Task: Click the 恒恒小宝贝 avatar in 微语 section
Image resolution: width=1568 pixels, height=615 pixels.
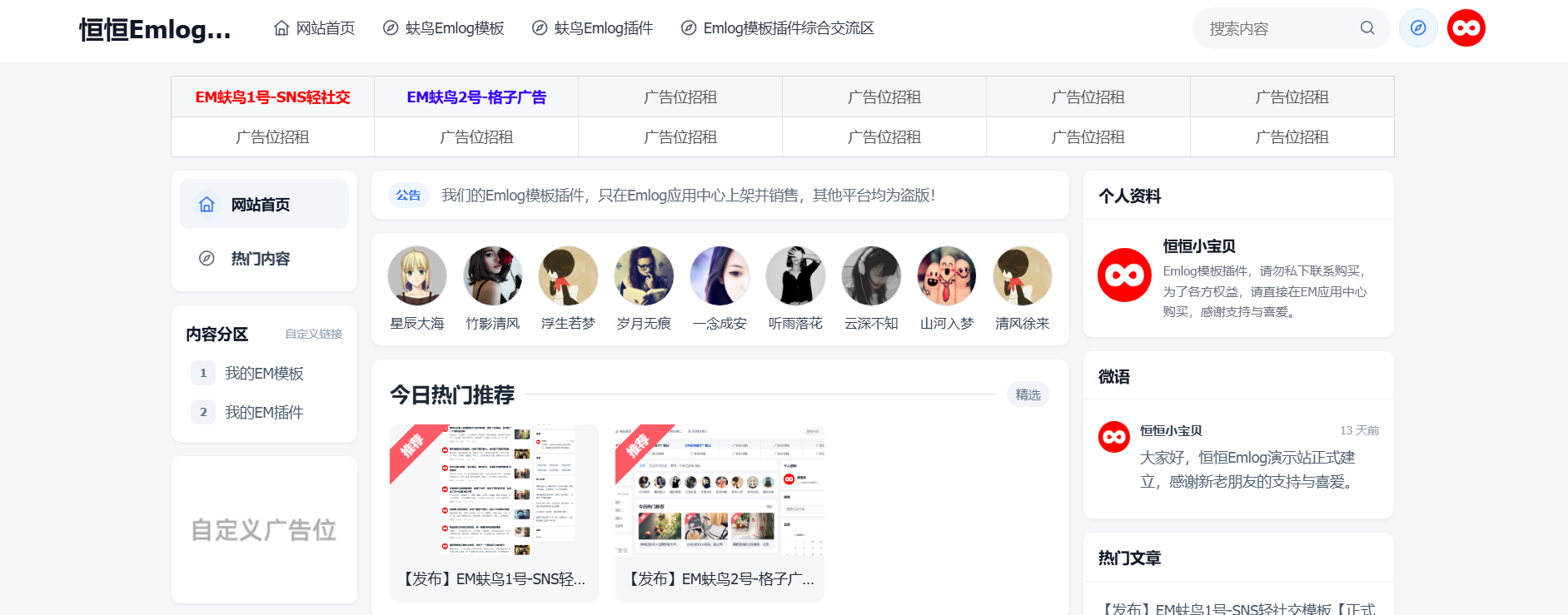Action: [1114, 437]
